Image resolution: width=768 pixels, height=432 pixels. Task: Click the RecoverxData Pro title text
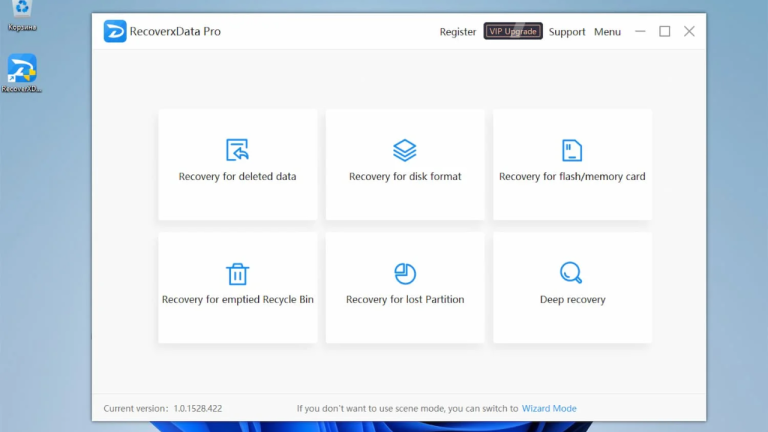point(175,31)
